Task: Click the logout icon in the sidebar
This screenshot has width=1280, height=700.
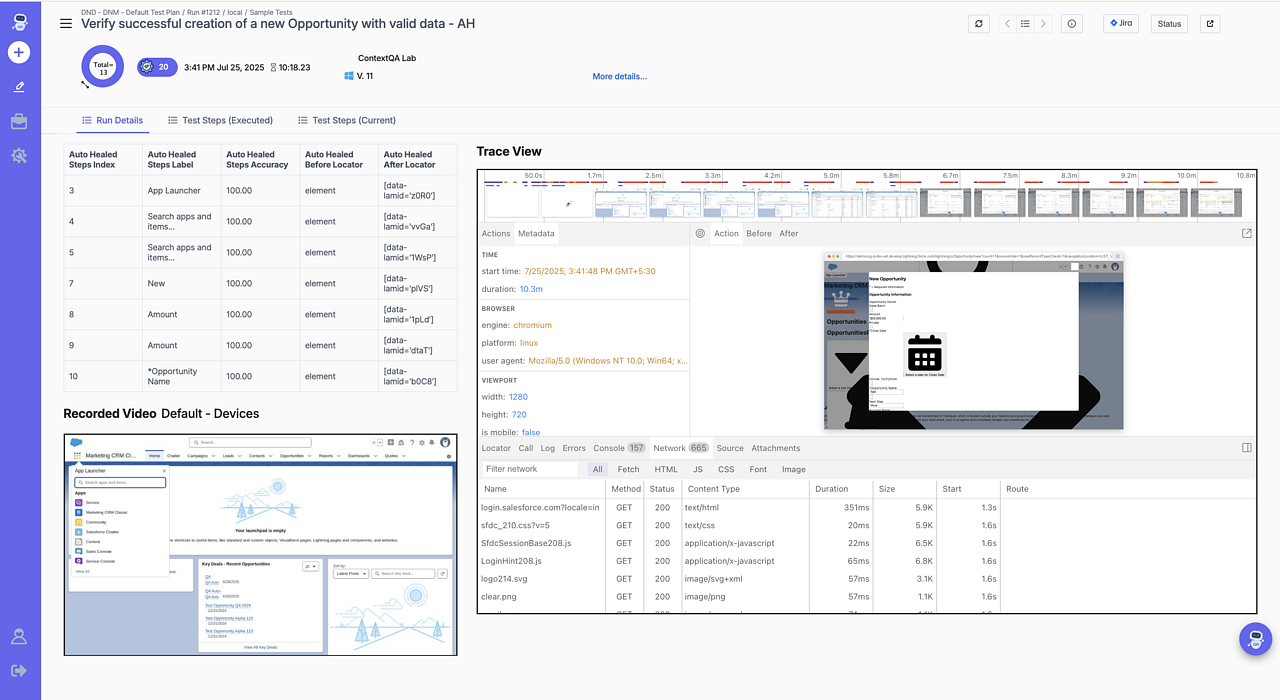Action: [19, 670]
